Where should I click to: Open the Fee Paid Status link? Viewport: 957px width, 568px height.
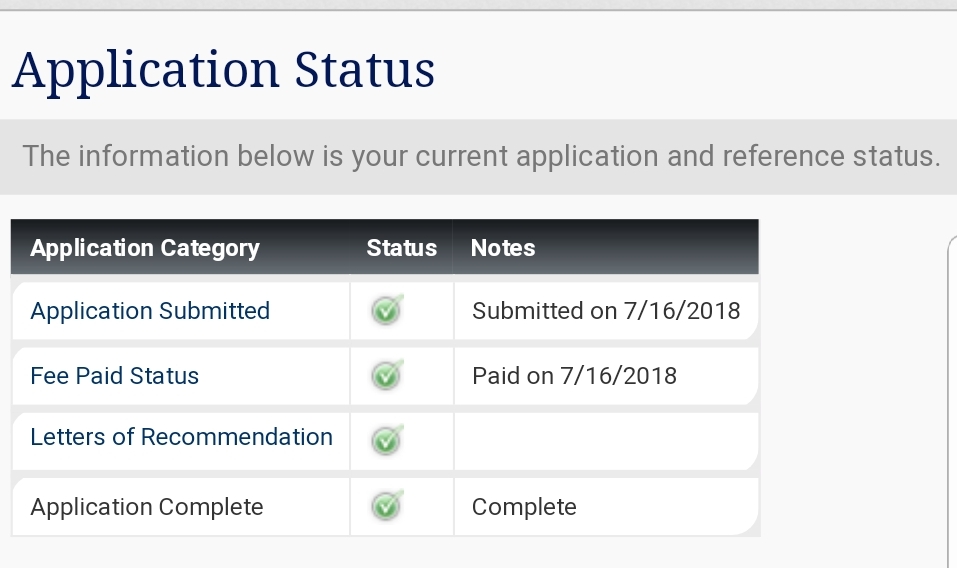(x=115, y=376)
